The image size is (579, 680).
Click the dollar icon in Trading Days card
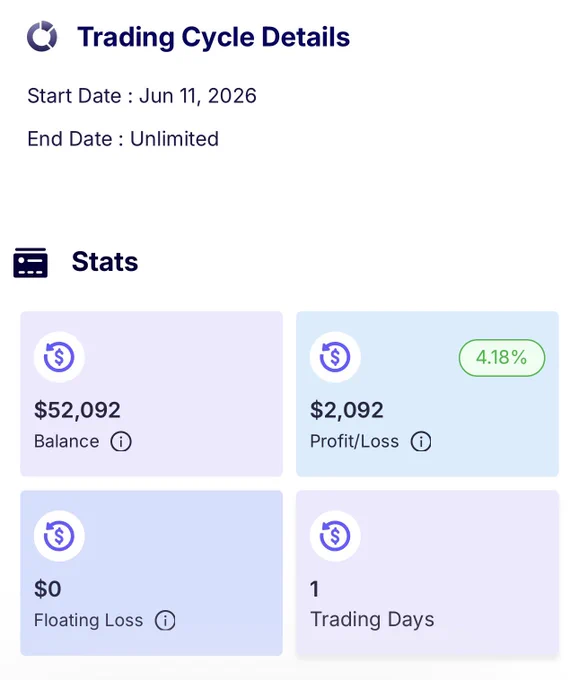point(335,536)
